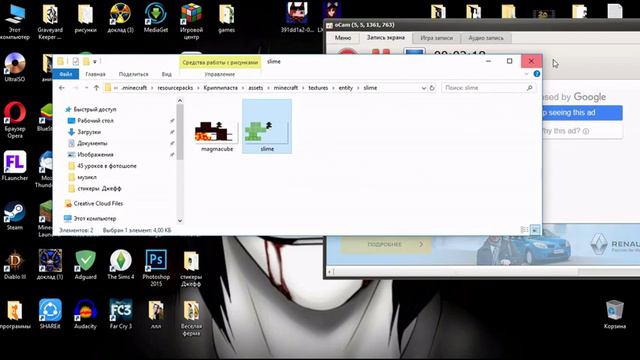The image size is (640, 360).
Task: Open Рабочий стол in navigation pane
Action: pos(96,121)
